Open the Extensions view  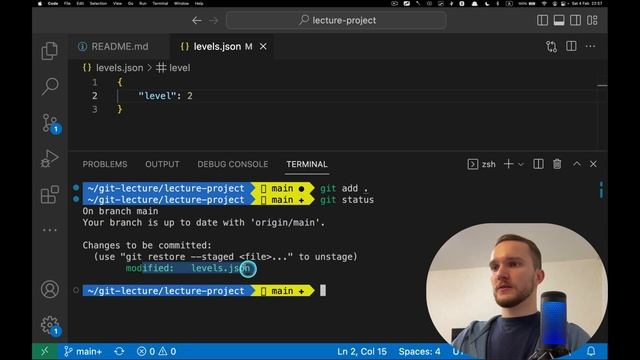[x=50, y=194]
